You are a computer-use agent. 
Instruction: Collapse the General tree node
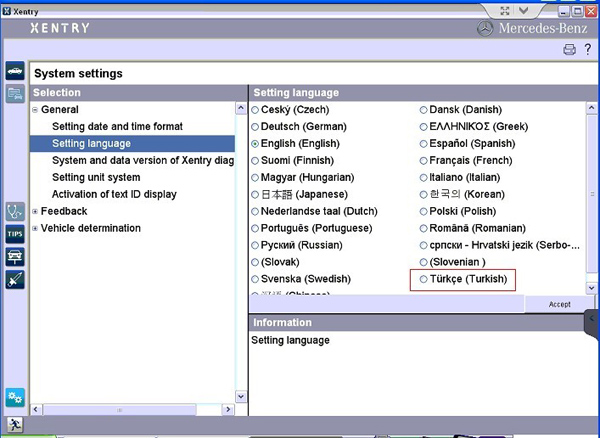pos(35,110)
